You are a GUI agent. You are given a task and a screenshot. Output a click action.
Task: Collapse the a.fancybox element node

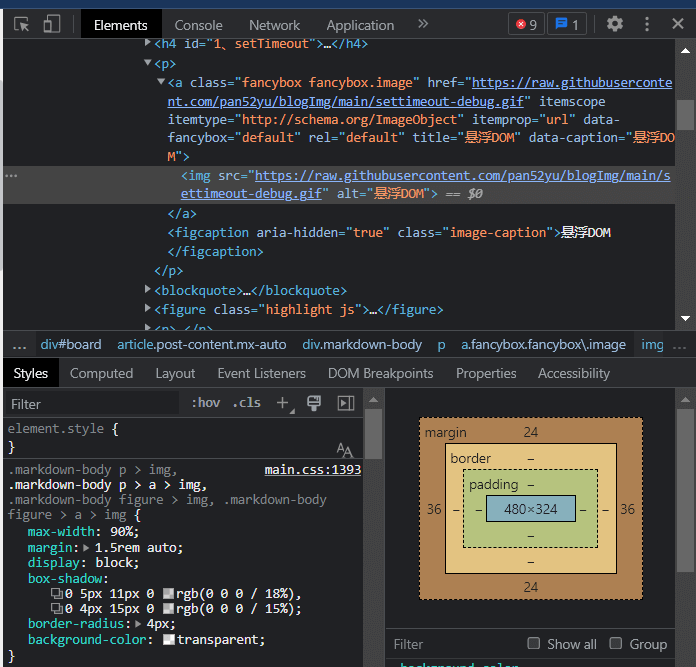161,81
